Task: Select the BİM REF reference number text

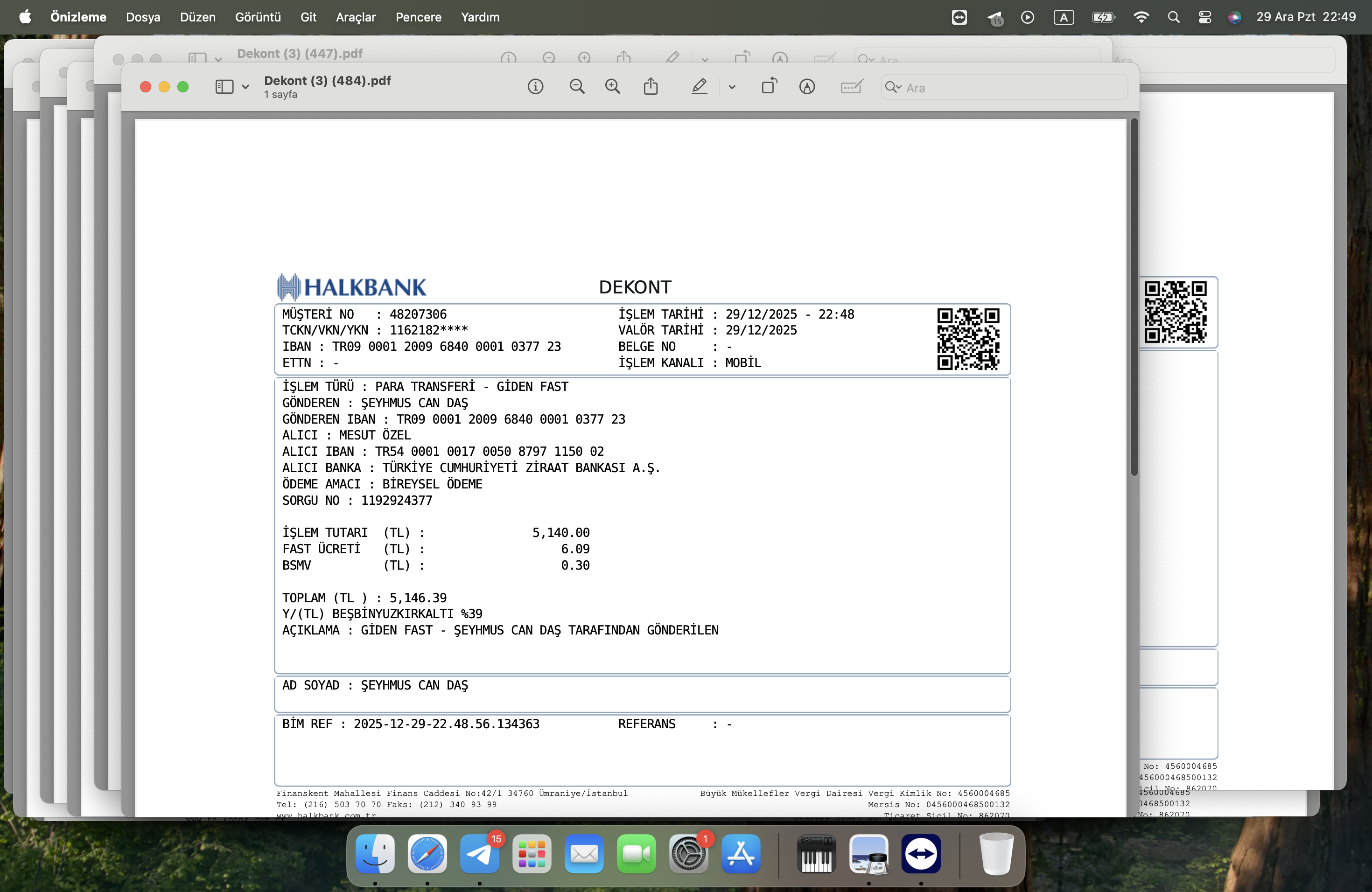Action: coord(447,724)
